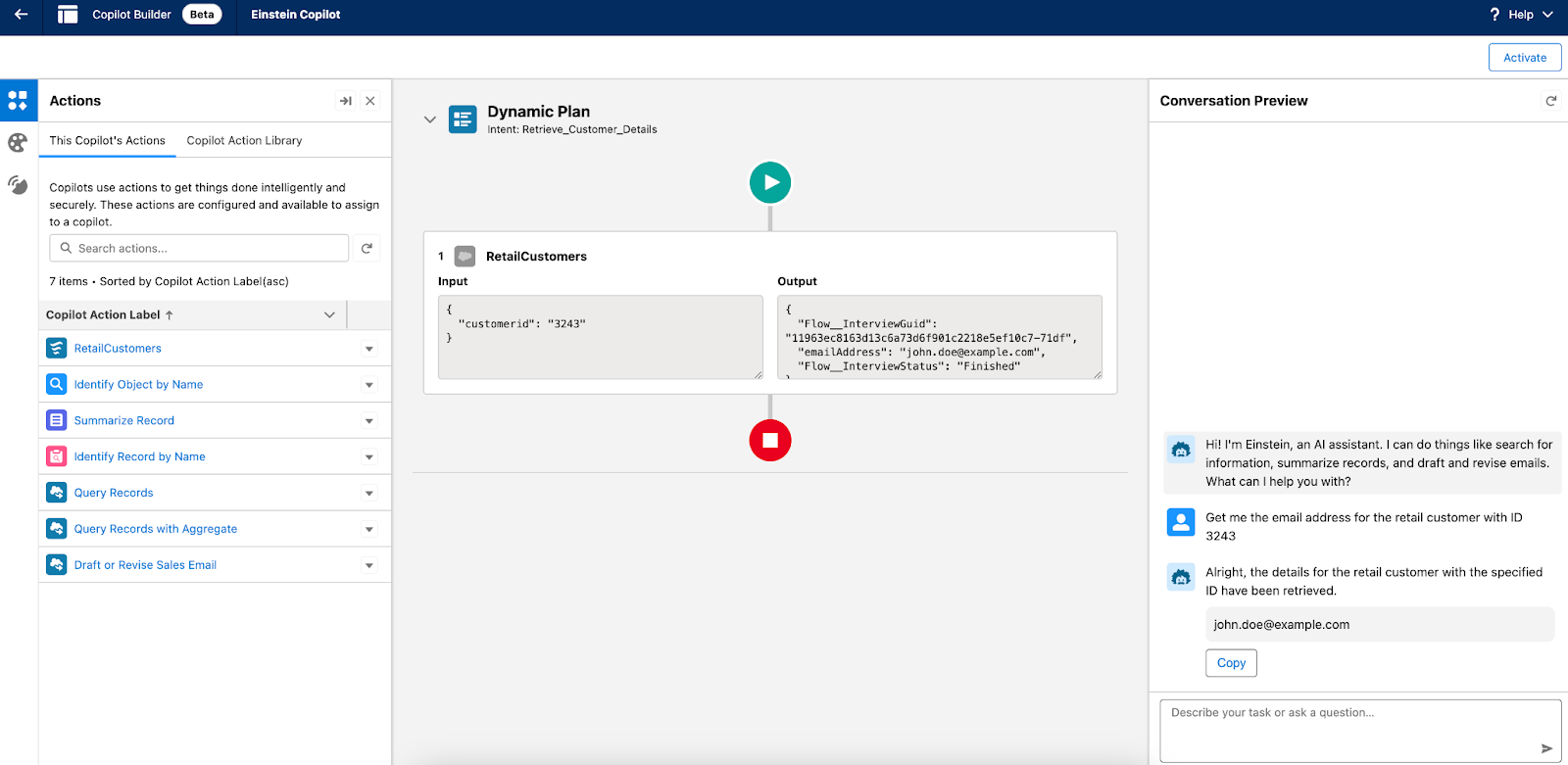Close the Actions panel

click(x=370, y=101)
